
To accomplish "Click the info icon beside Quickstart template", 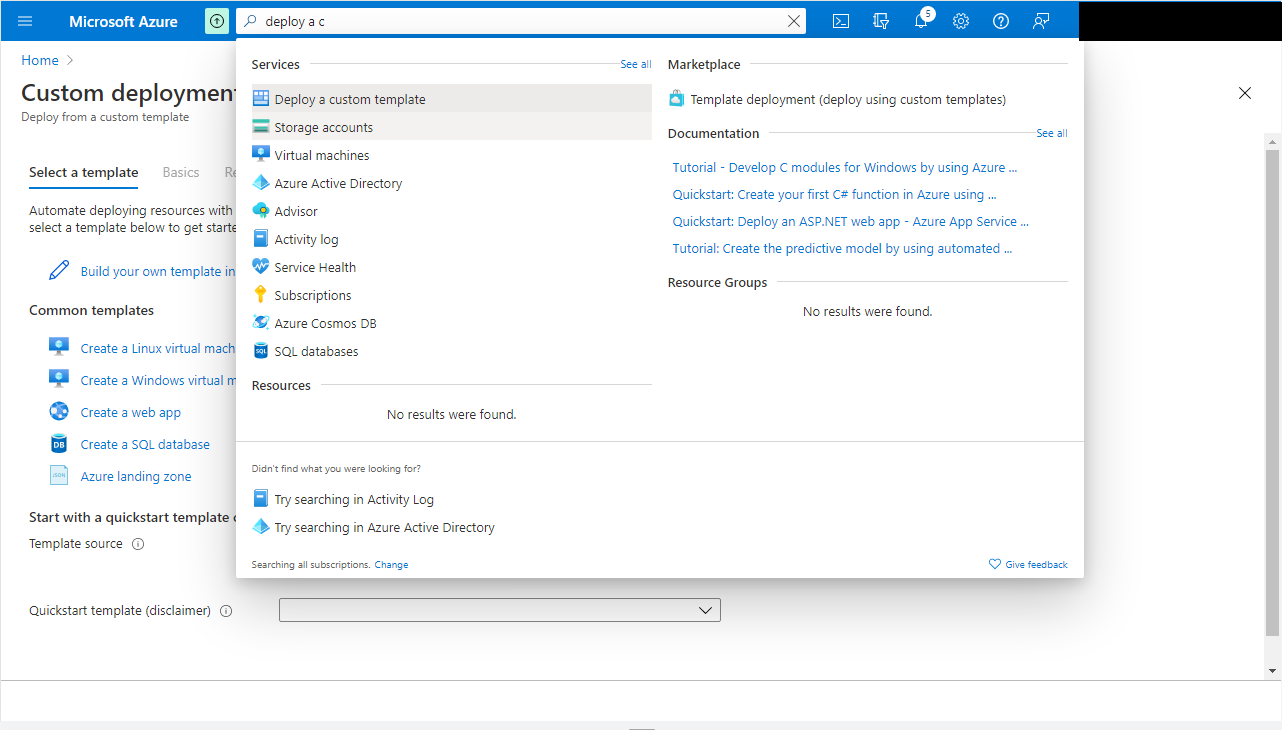I will pyautogui.click(x=226, y=611).
